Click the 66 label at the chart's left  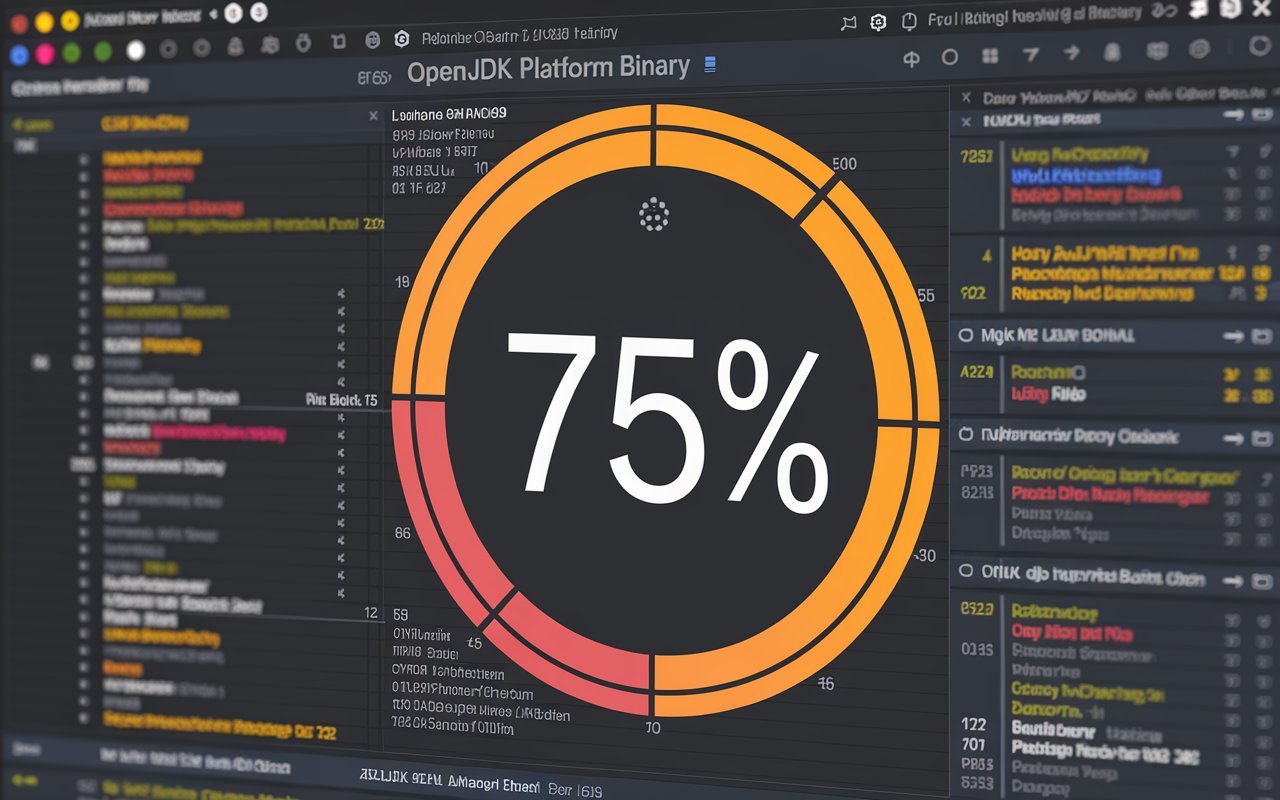[x=403, y=533]
